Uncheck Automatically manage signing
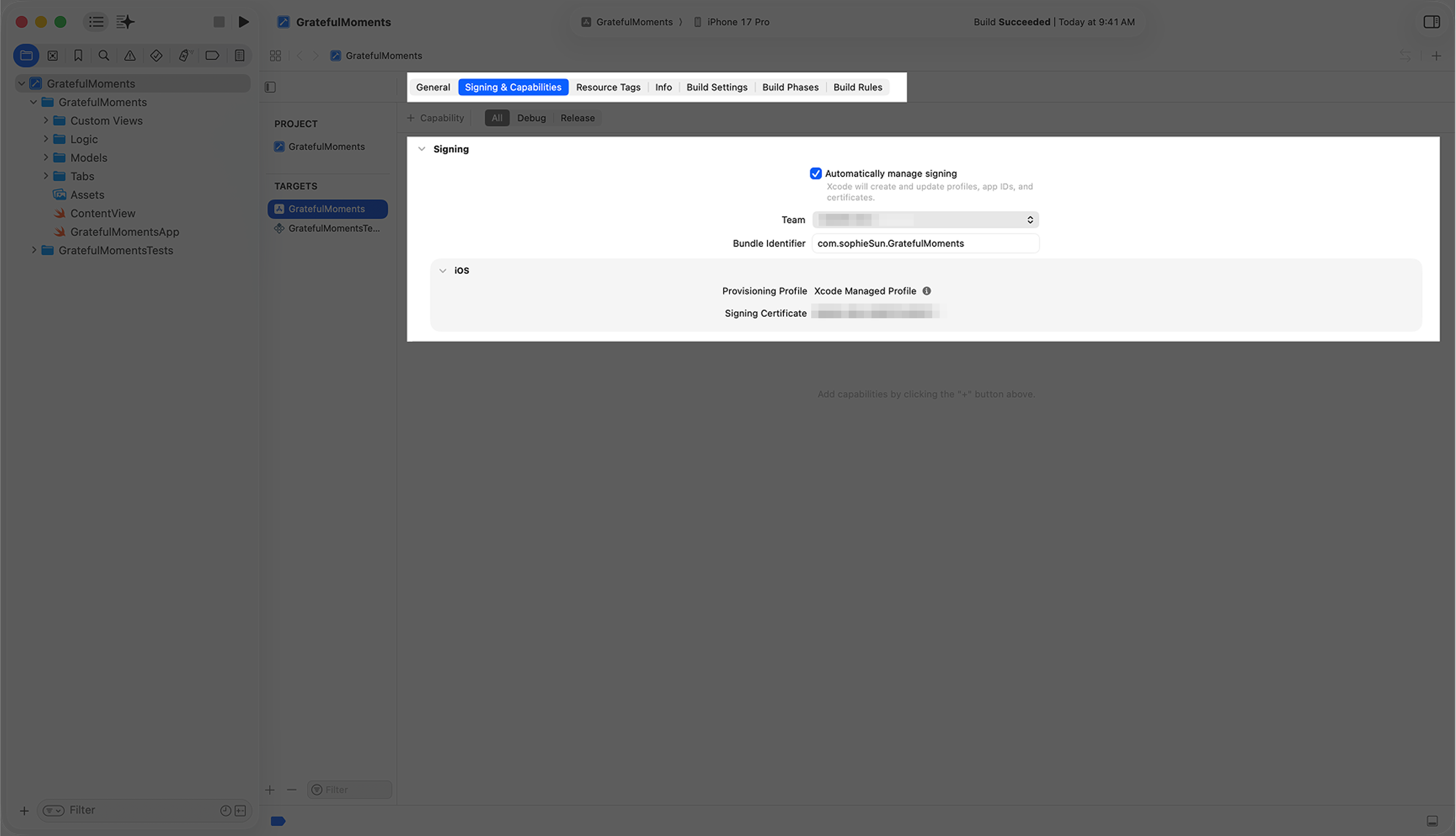Viewport: 1456px width, 836px height. click(815, 173)
